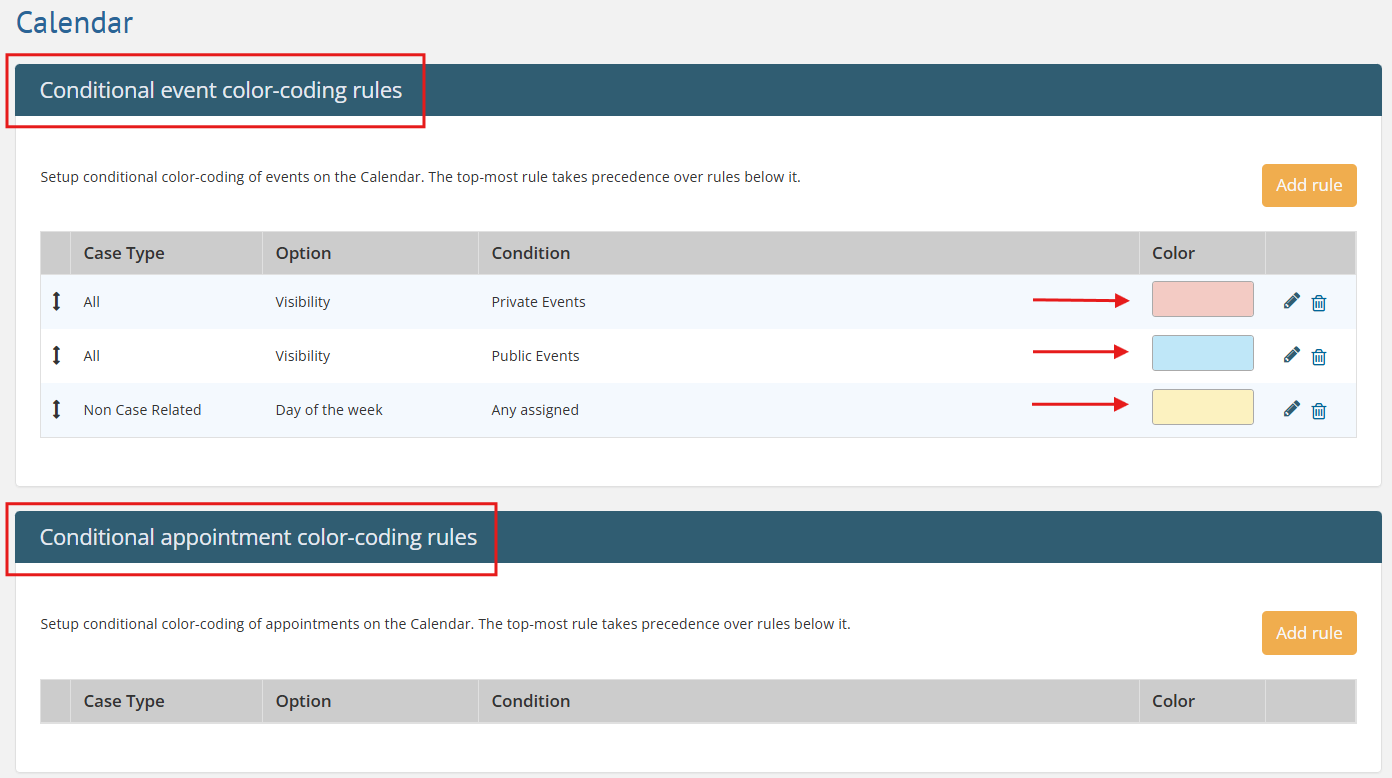Delete the Private Events rule
The height and width of the screenshot is (778, 1392).
tap(1319, 302)
